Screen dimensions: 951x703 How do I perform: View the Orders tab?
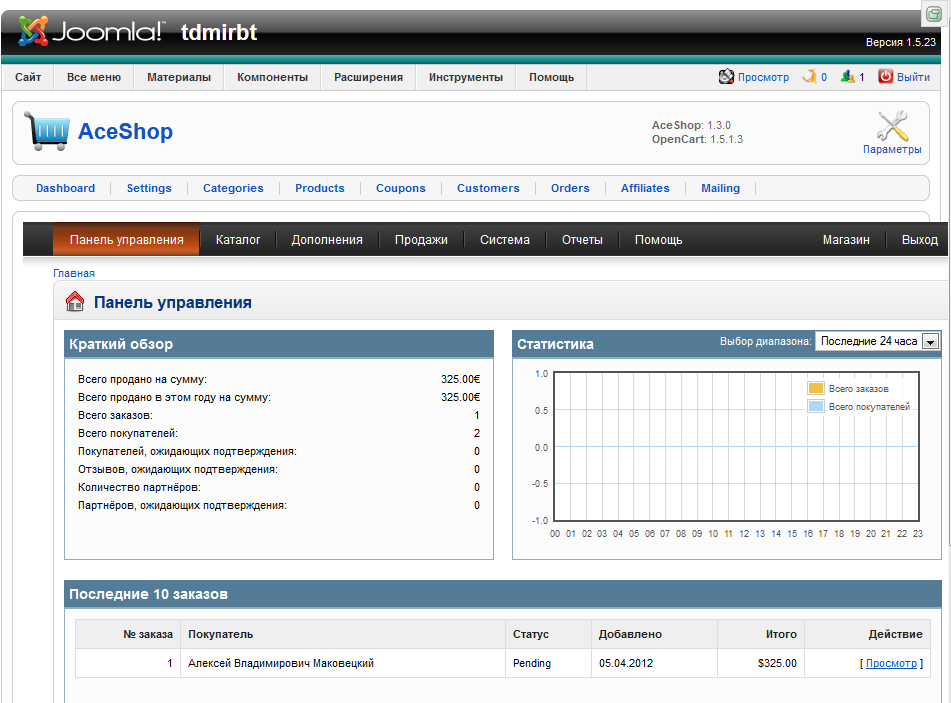tap(570, 188)
